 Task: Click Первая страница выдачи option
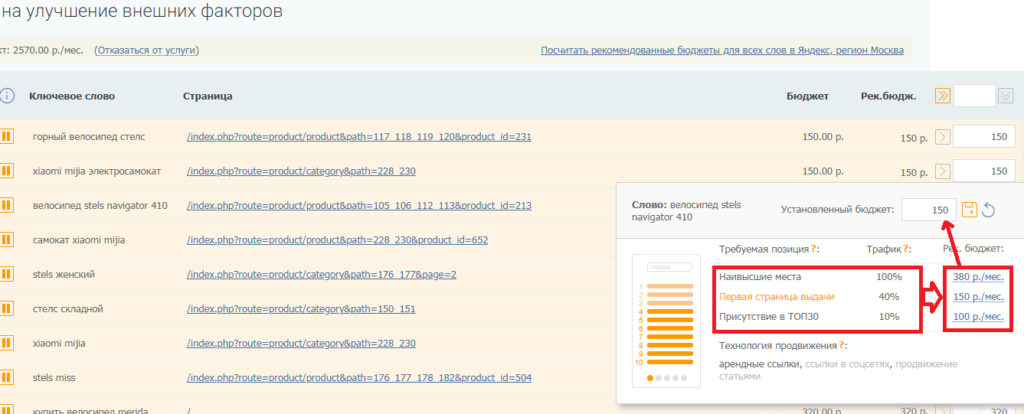click(777, 297)
